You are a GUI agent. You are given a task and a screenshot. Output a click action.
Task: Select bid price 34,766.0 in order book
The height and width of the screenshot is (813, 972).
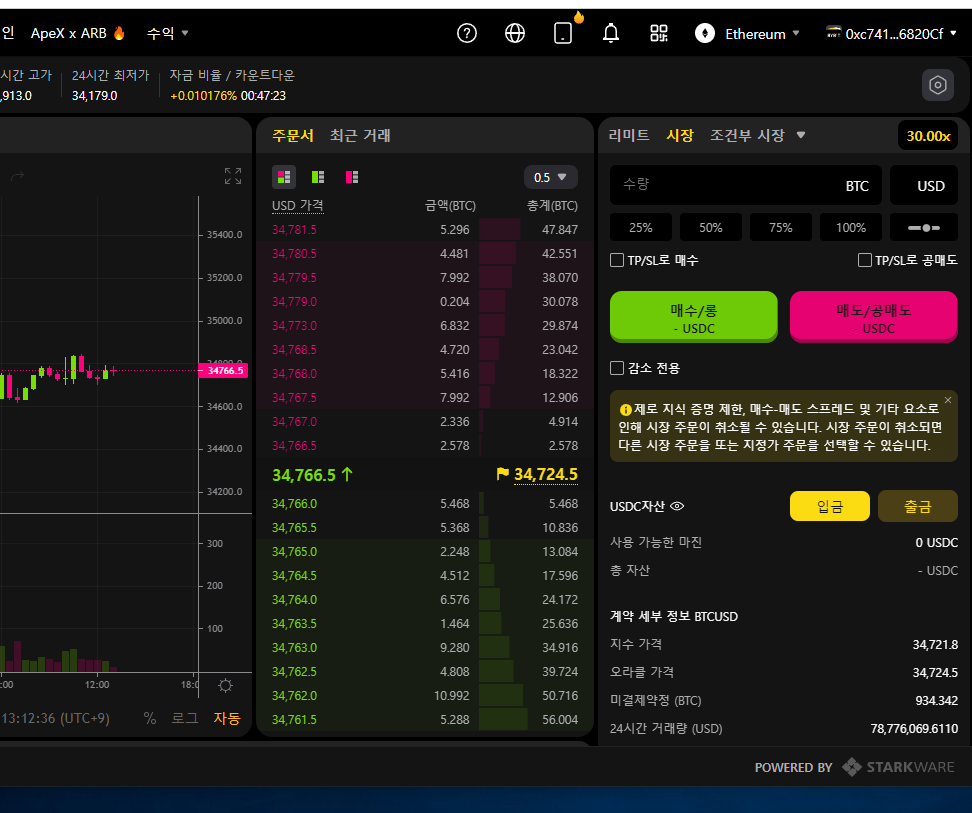tap(294, 504)
